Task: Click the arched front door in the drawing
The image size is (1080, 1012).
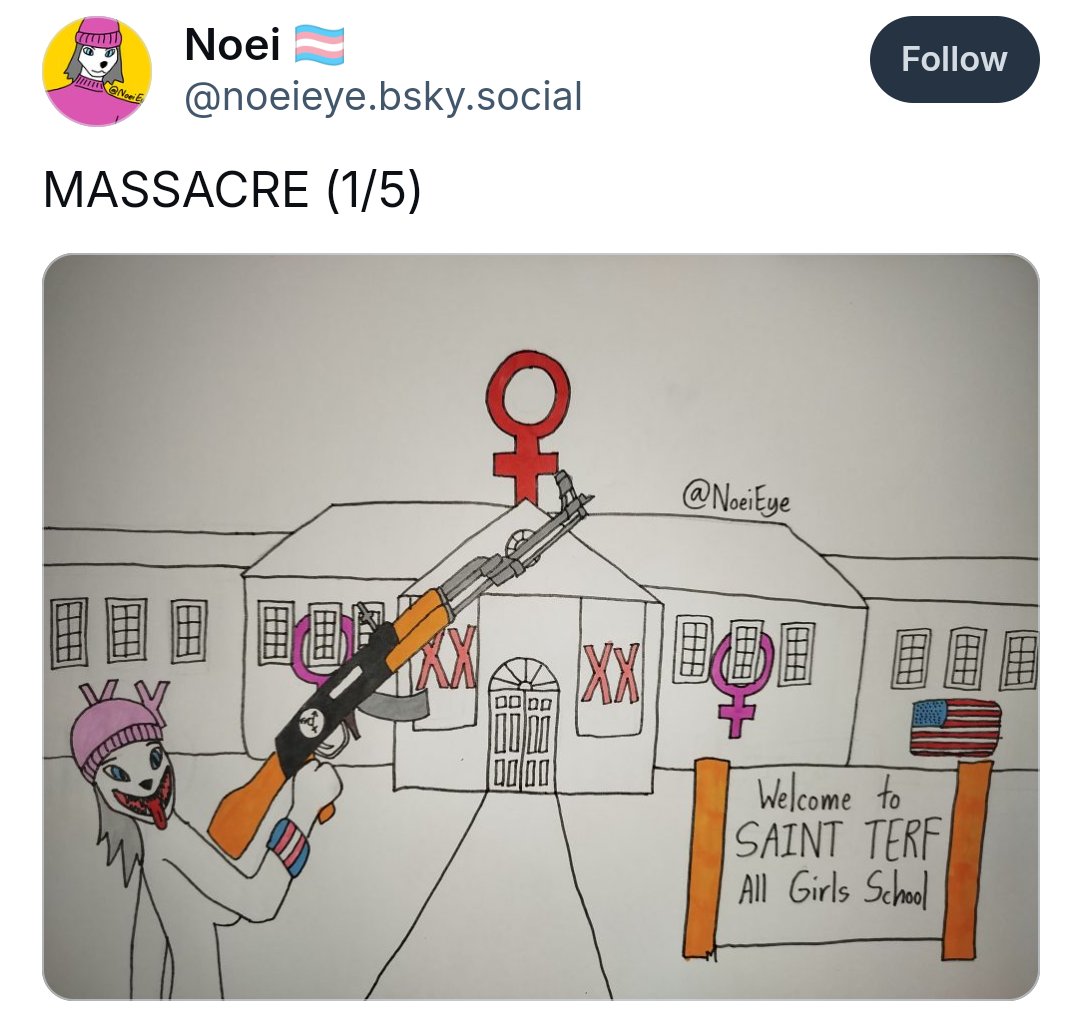Action: [x=523, y=723]
